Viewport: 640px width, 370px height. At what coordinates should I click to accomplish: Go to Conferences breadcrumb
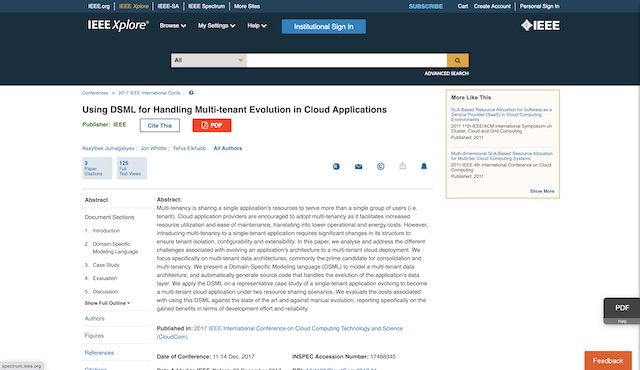click(x=95, y=93)
